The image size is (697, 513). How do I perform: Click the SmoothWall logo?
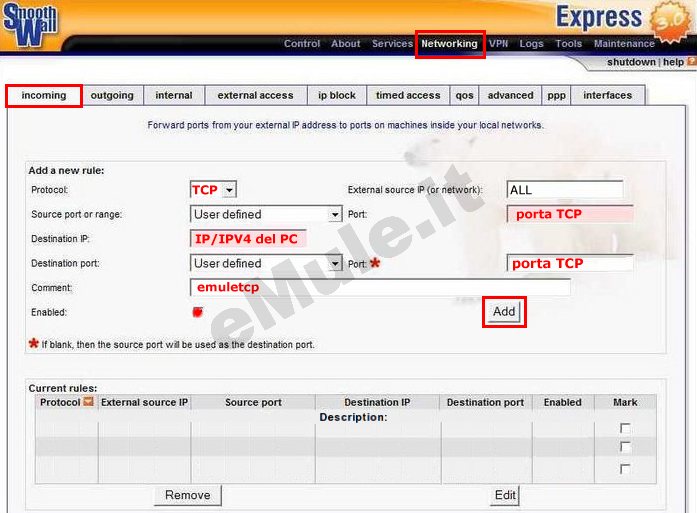(29, 24)
